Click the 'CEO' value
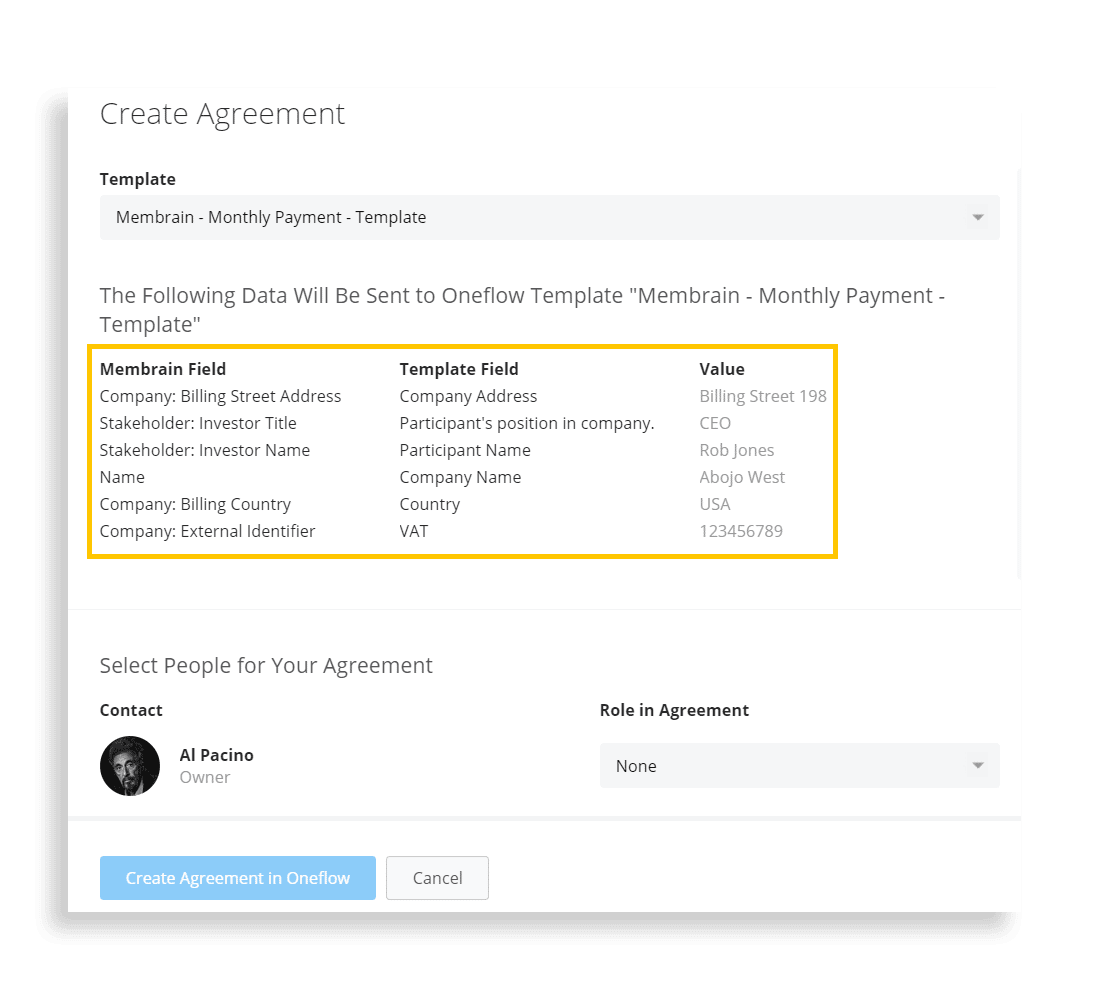This screenshot has height=1000, width=1100. point(715,423)
